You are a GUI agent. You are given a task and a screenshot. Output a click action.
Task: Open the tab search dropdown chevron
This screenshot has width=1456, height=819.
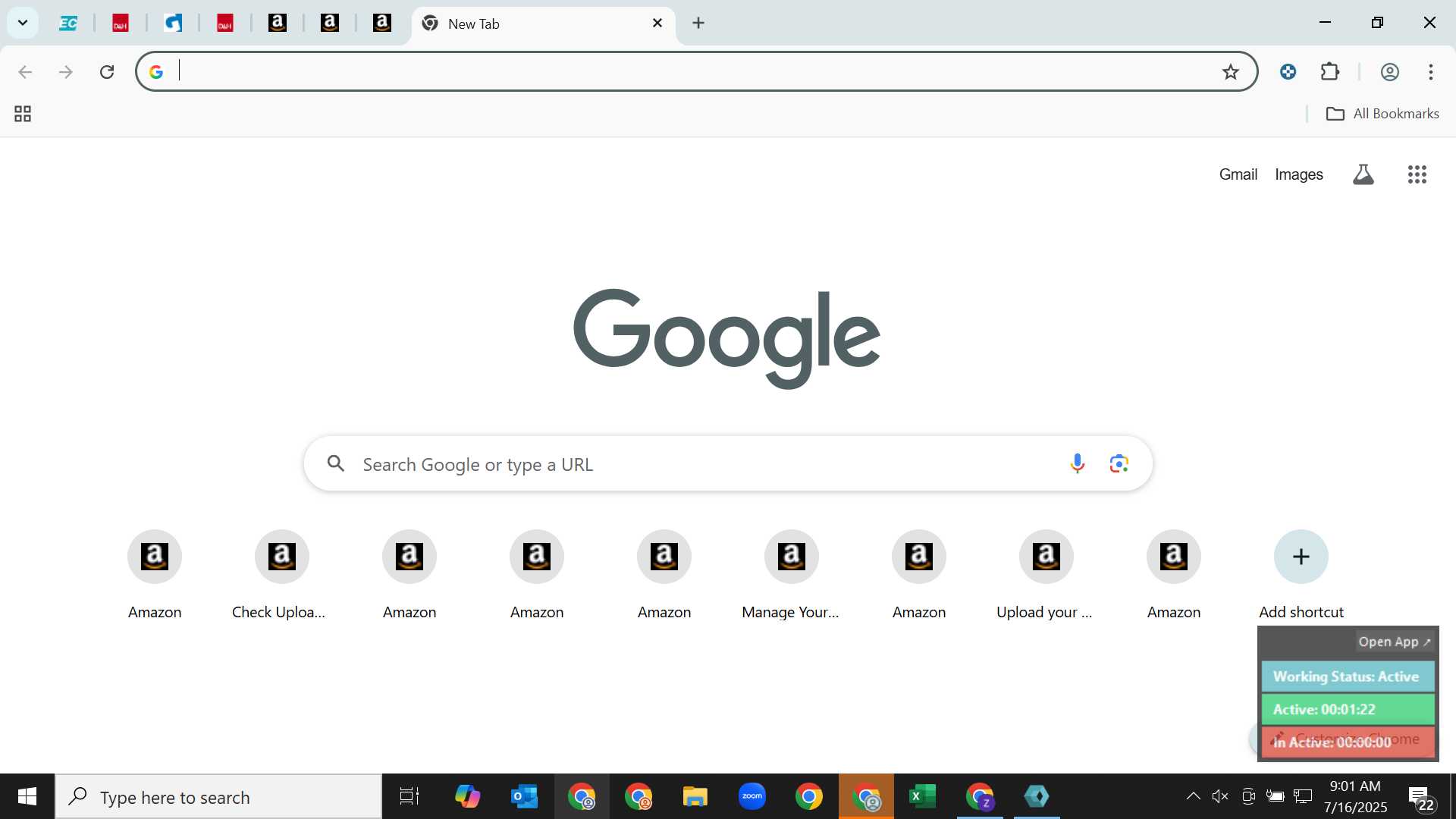[23, 23]
